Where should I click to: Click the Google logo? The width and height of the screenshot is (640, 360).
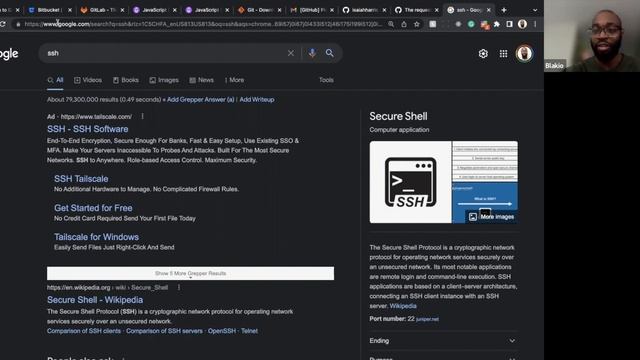pyautogui.click(x=9, y=54)
